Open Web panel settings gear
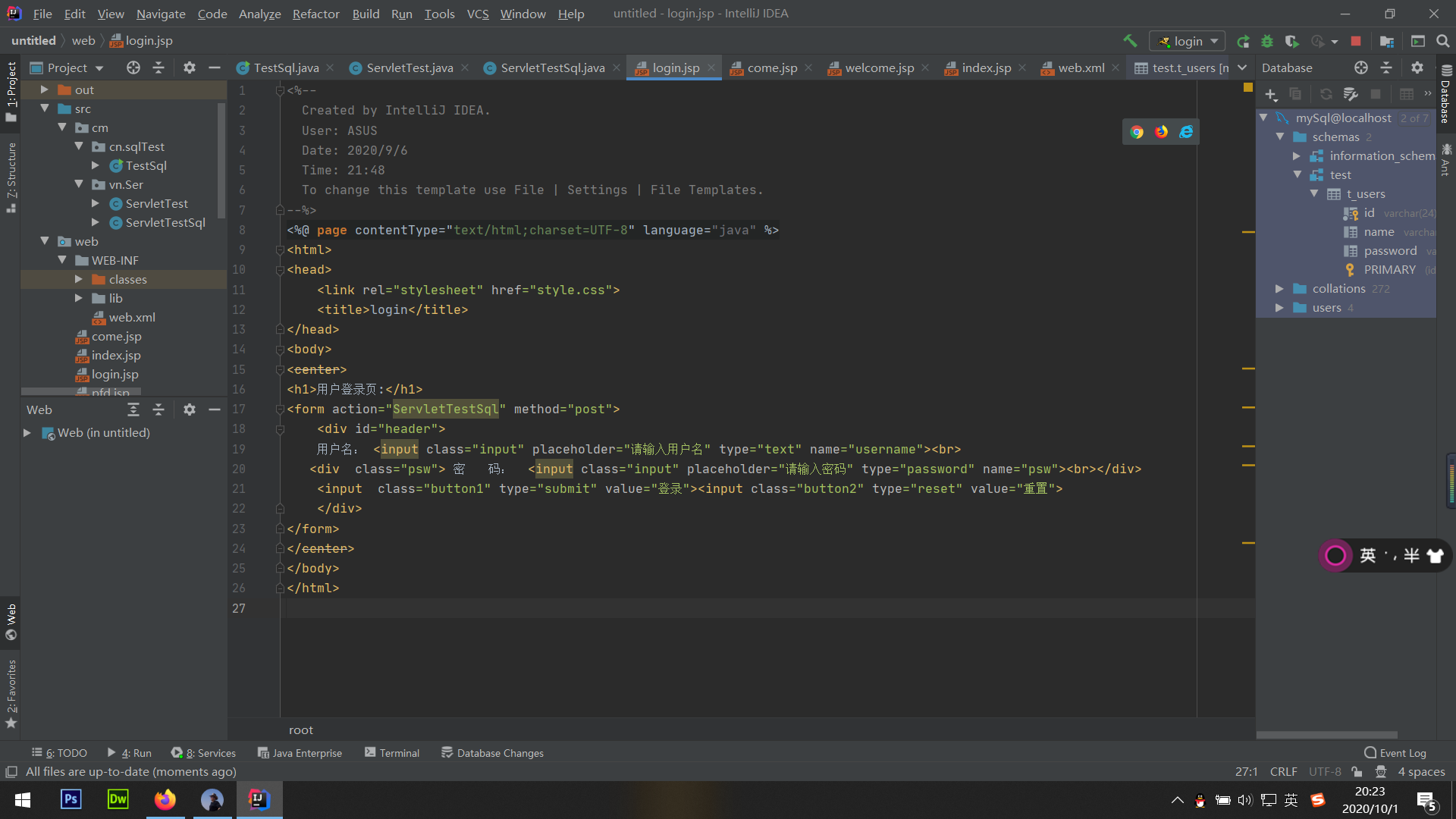This screenshot has height=819, width=1456. coord(190,409)
